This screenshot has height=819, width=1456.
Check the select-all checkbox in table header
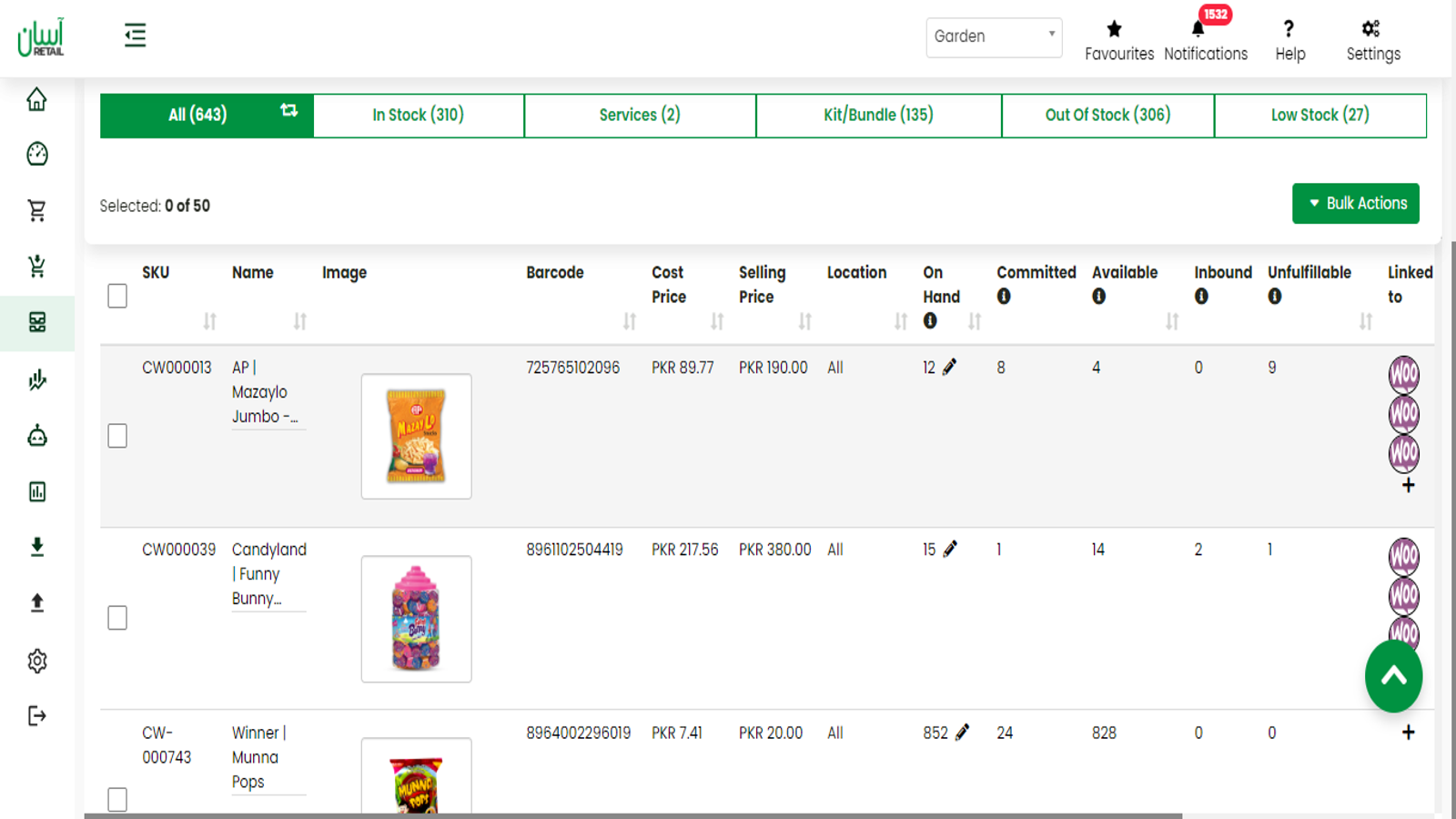[116, 296]
